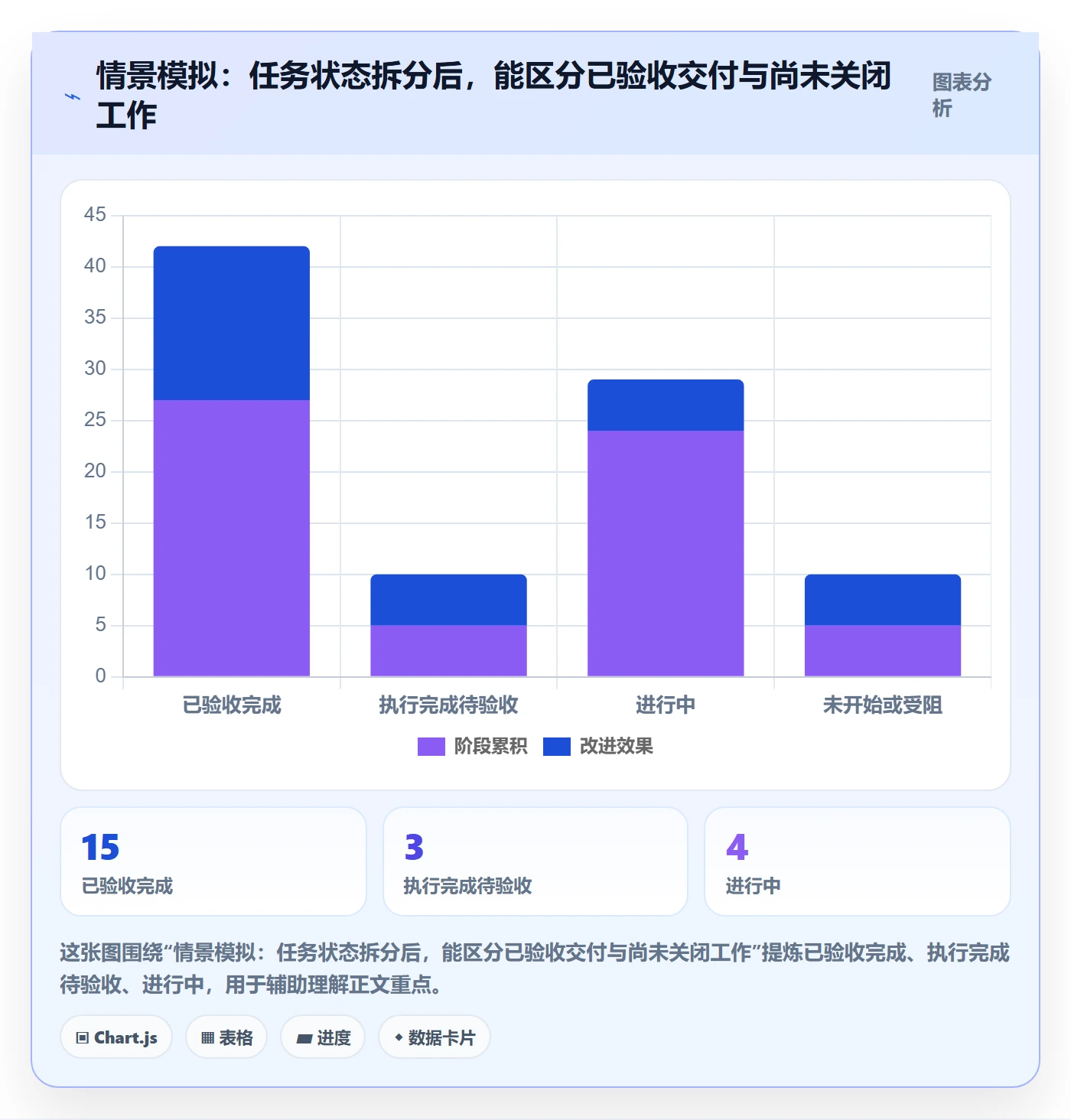Image resolution: width=1071 pixels, height=1120 pixels.
Task: Click the 进度 tag chip
Action: [323, 1037]
